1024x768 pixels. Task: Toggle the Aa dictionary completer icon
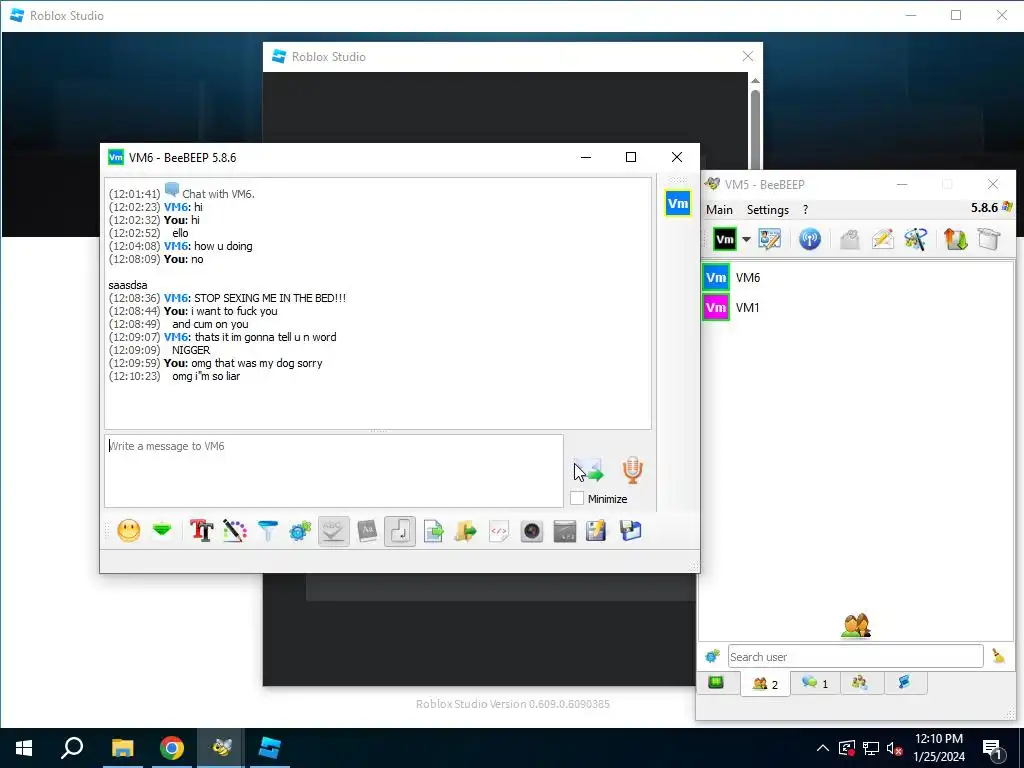(367, 530)
